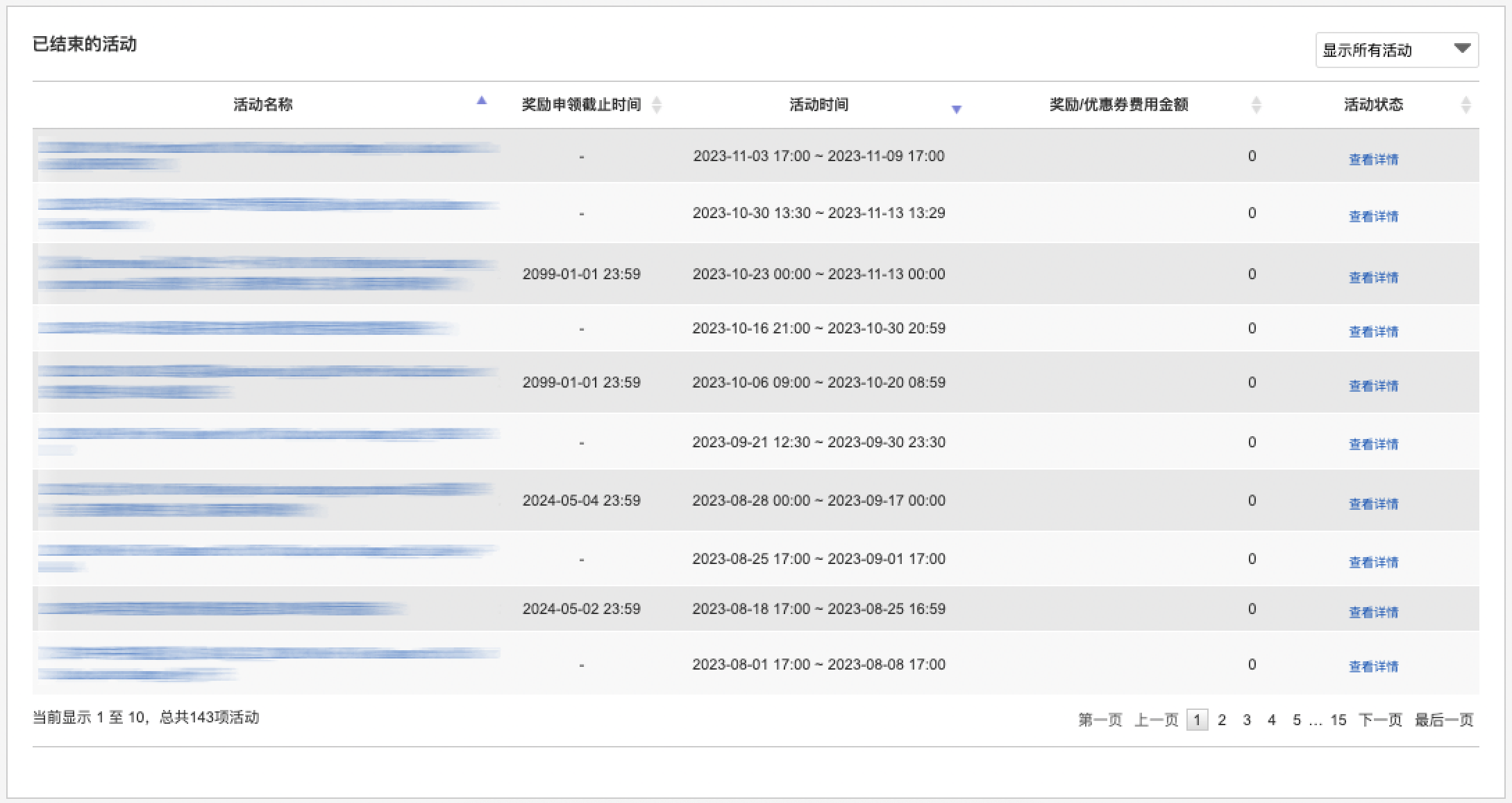Go to 上一页 previous page
The height and width of the screenshot is (803, 1512).
1157,720
